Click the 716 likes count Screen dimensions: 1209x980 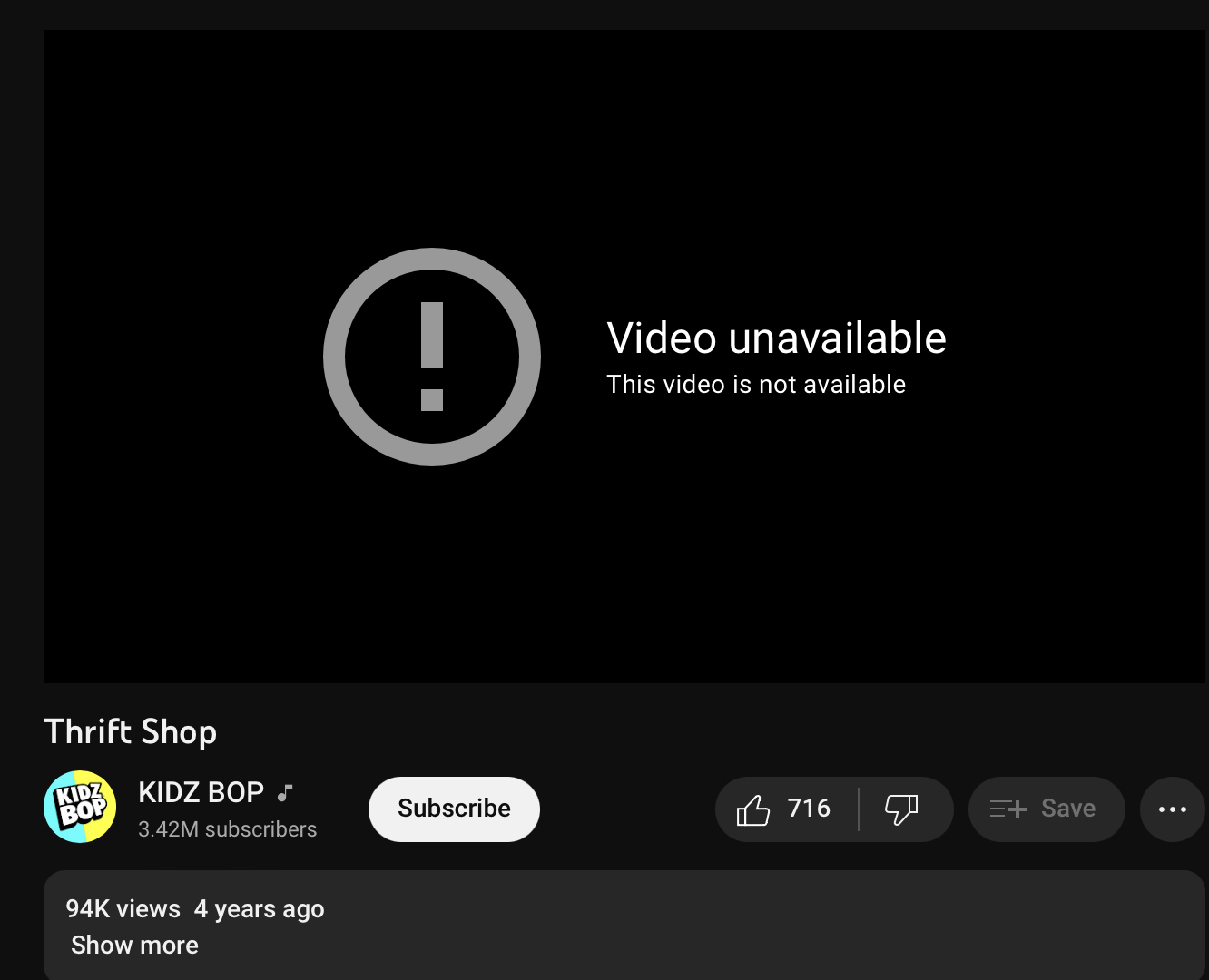pos(809,808)
